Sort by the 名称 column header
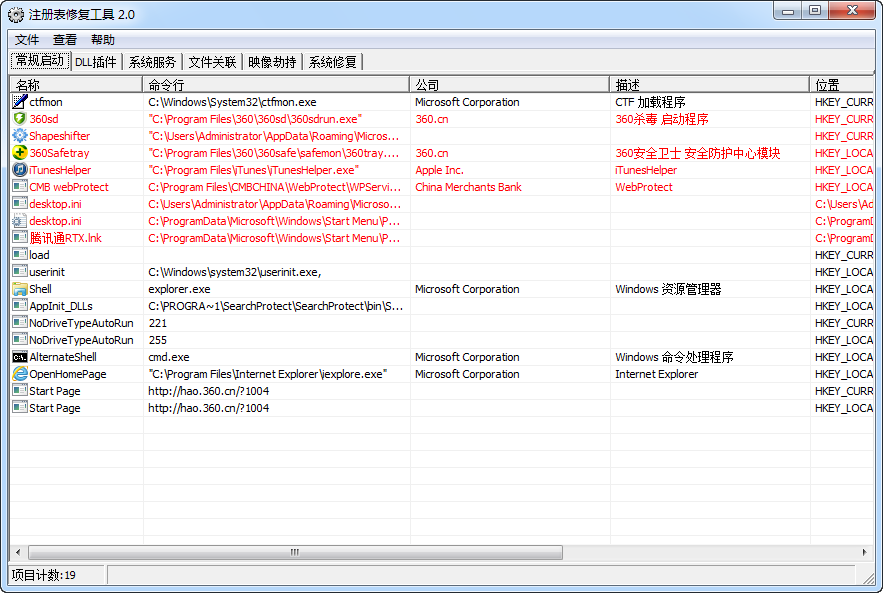 click(76, 85)
